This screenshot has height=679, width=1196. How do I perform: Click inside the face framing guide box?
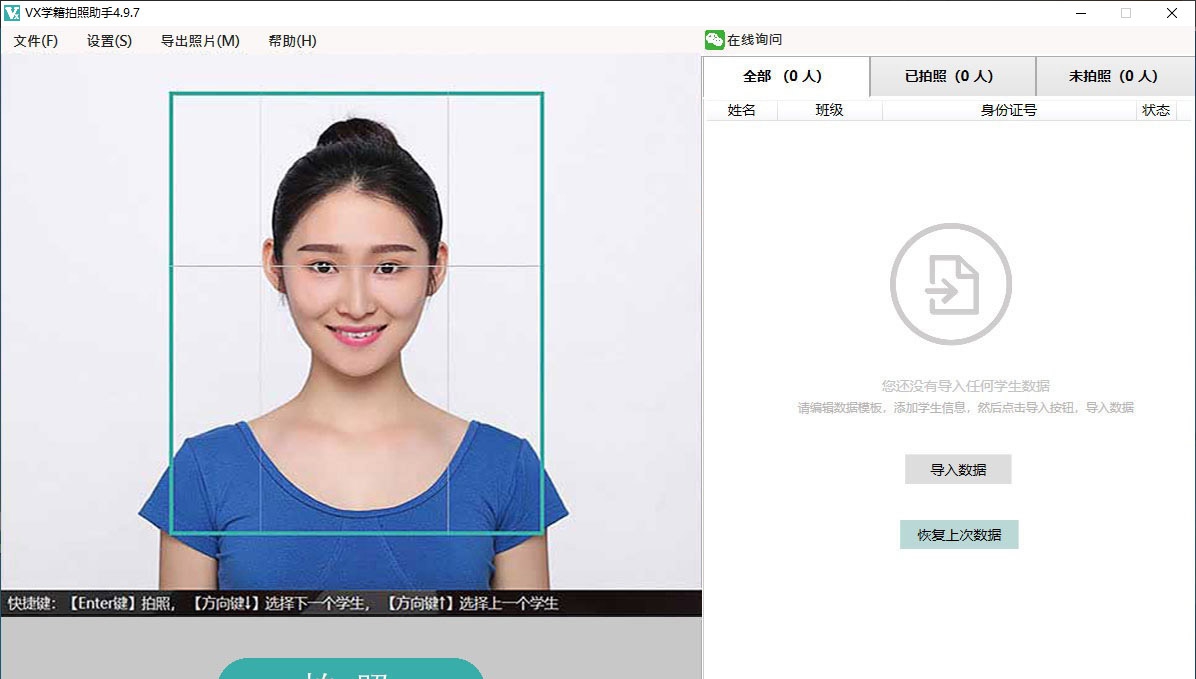pyautogui.click(x=356, y=310)
